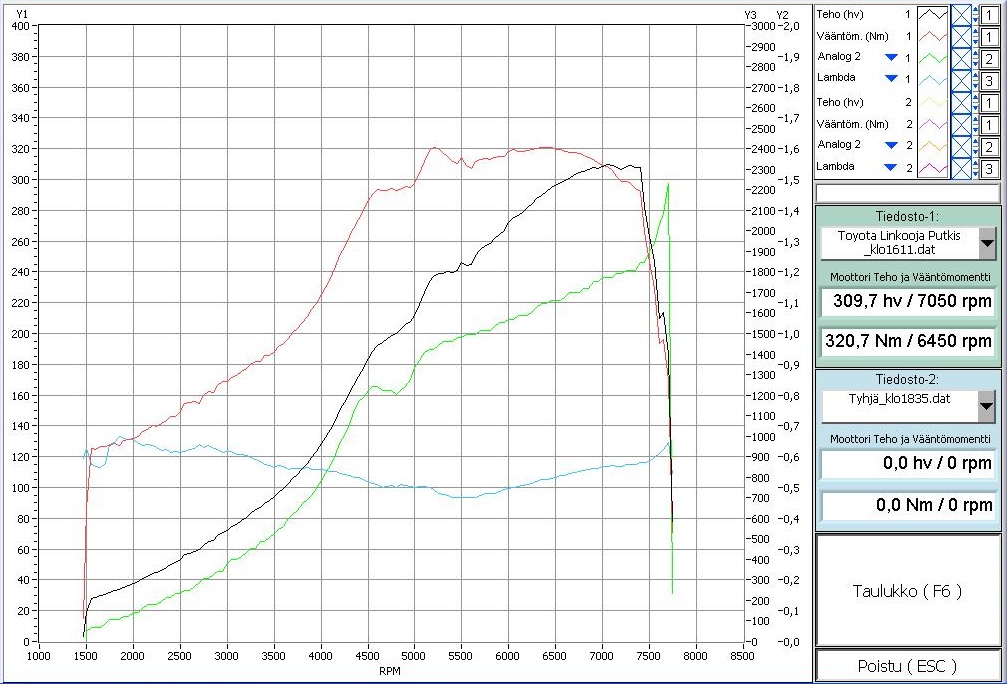Click the purple Vääntöm. (Nm) 2 line sample

[x=933, y=125]
